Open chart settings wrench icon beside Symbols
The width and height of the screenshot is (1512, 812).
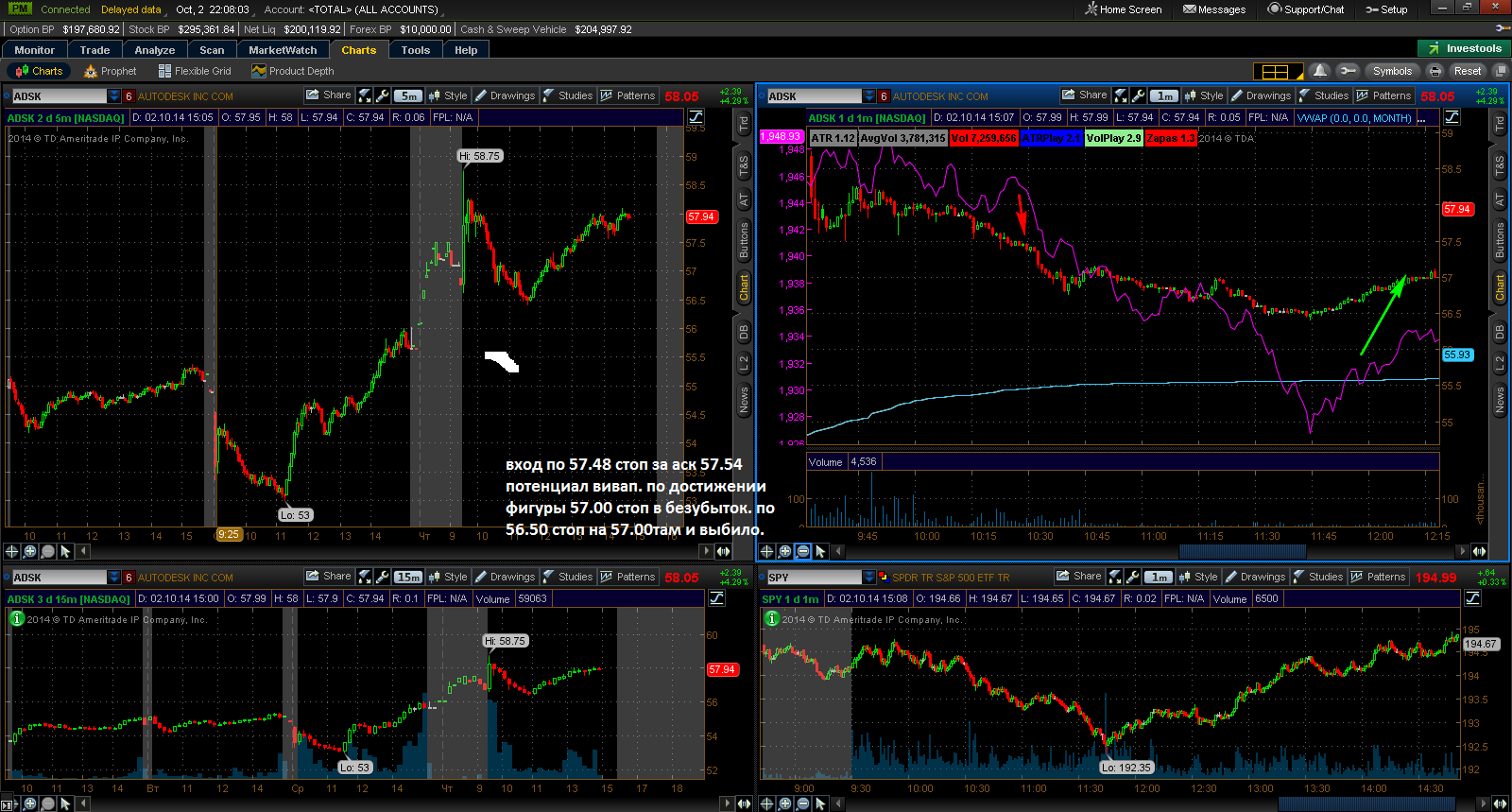1349,71
